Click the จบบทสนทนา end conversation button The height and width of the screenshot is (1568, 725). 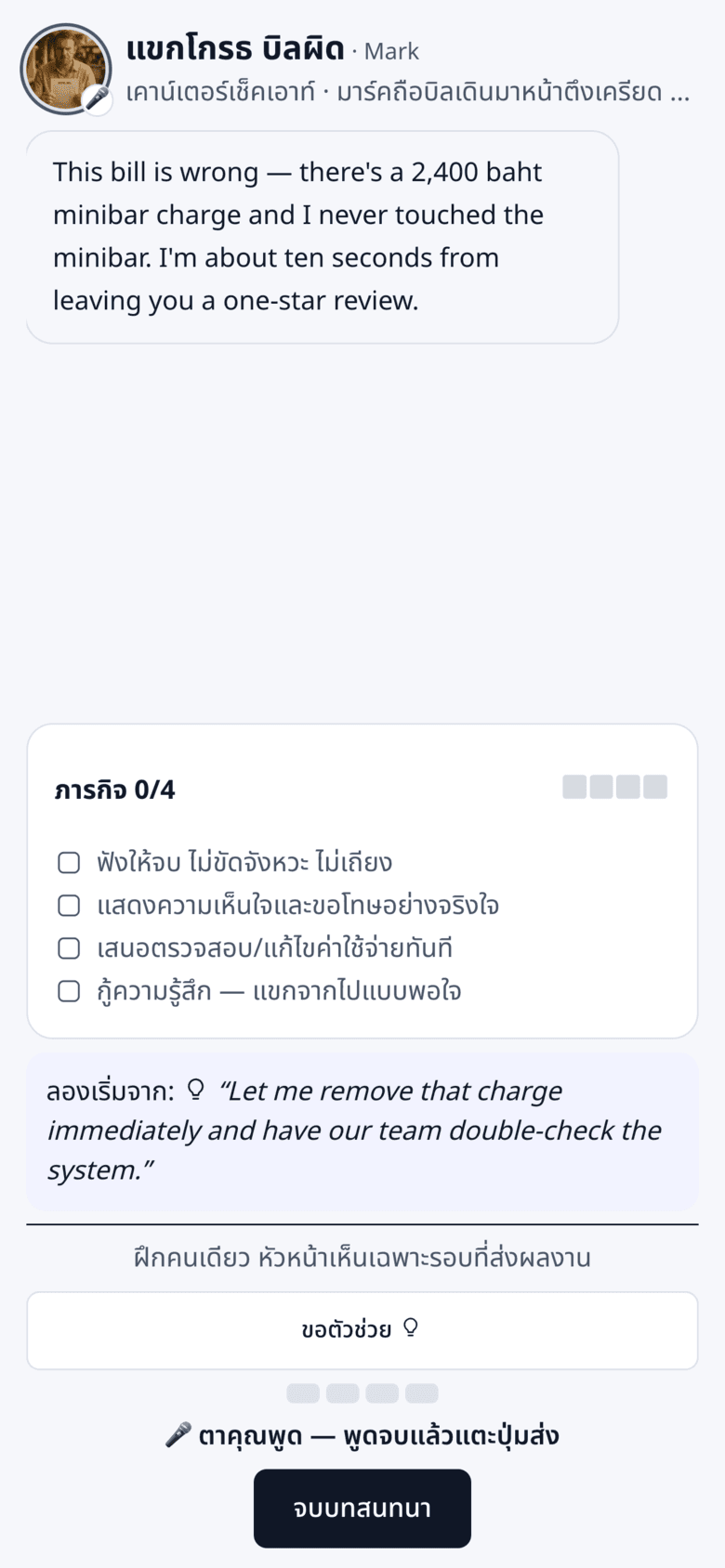click(x=362, y=1509)
